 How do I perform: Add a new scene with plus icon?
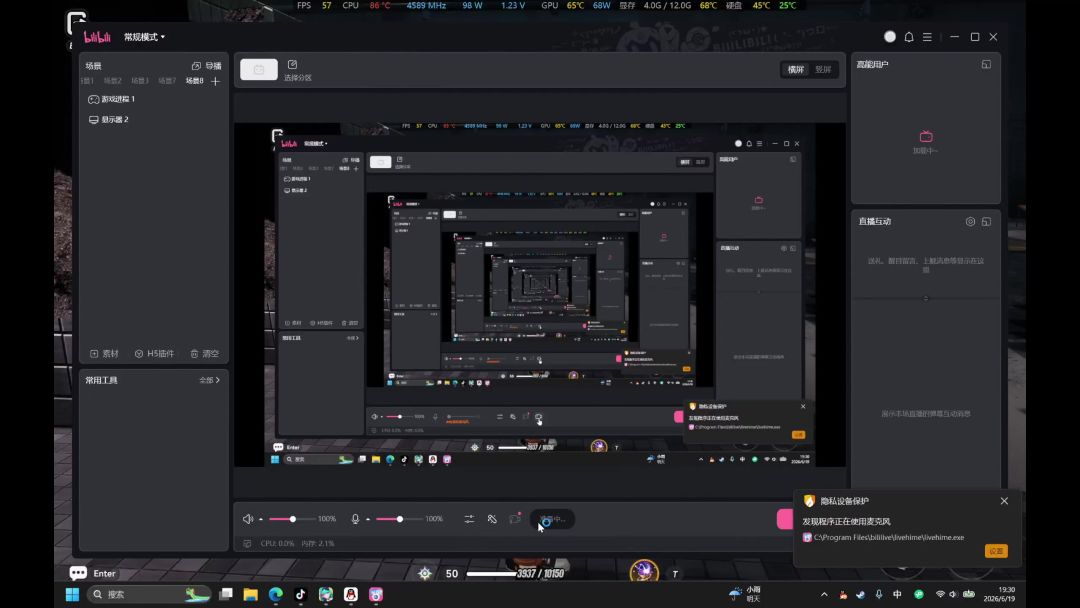pos(216,81)
